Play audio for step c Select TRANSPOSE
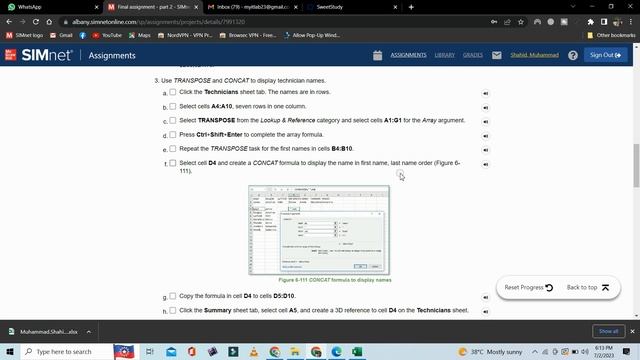The height and width of the screenshot is (360, 640). [x=485, y=122]
